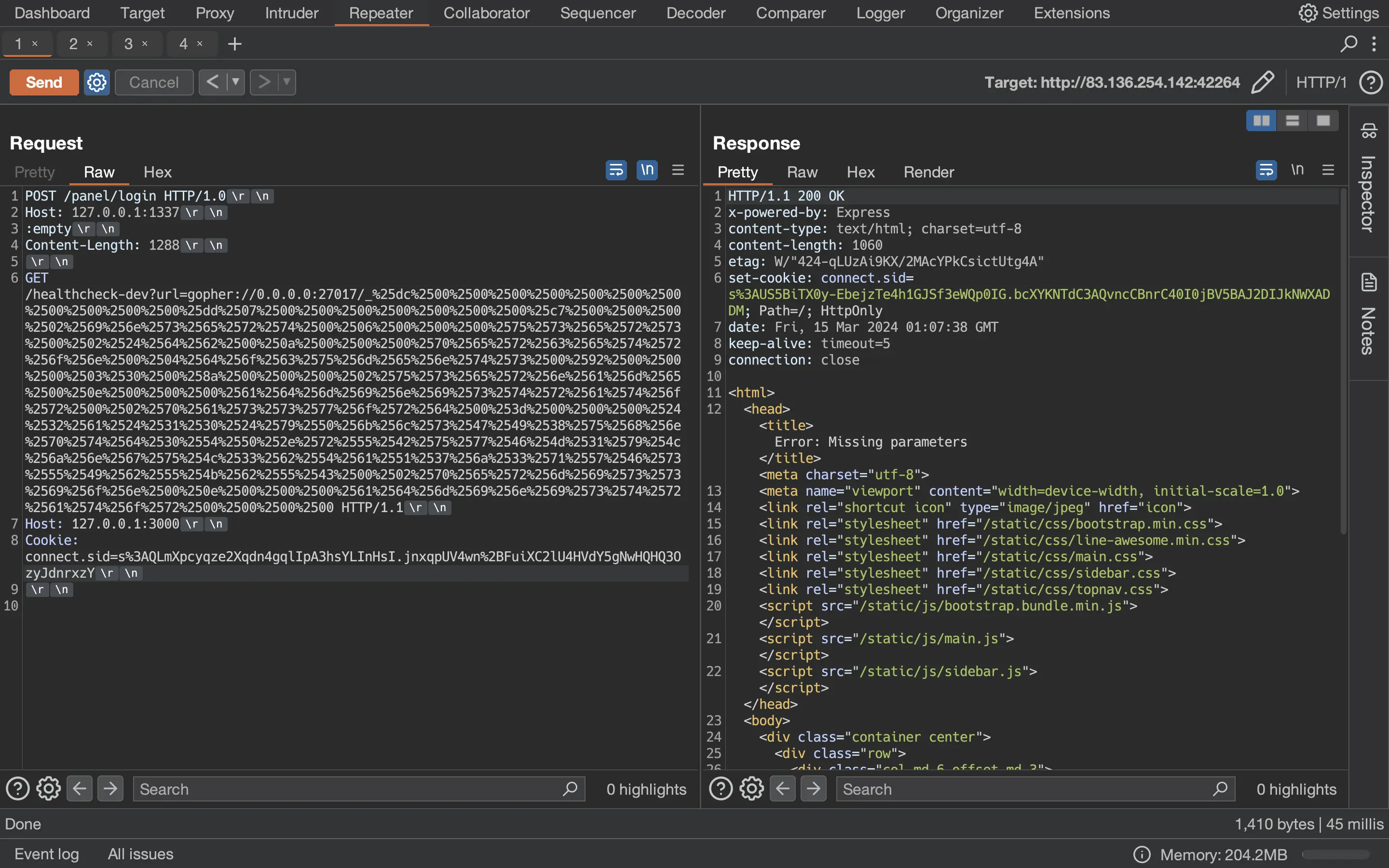The image size is (1389, 868).
Task: Select top-bottom split layout view
Action: 1292,121
